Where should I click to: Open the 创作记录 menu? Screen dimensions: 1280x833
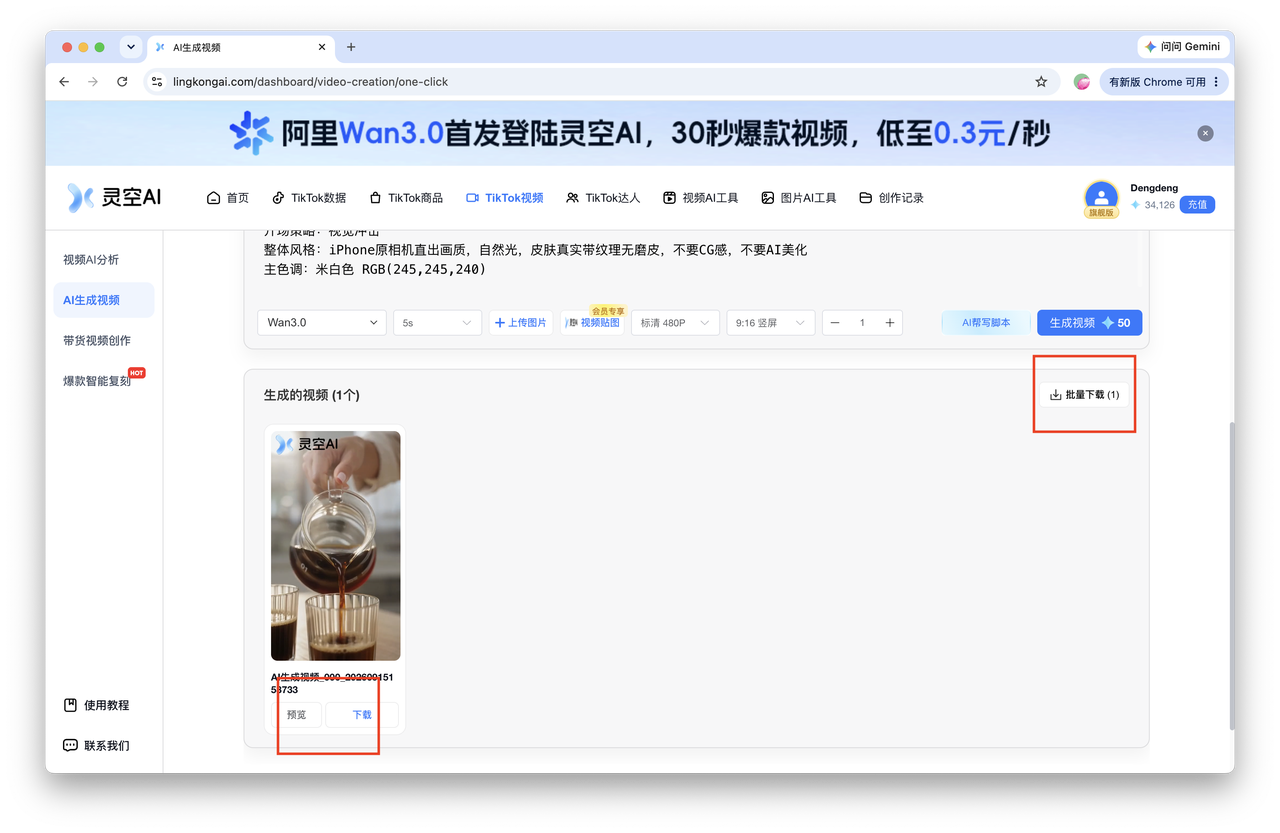892,198
